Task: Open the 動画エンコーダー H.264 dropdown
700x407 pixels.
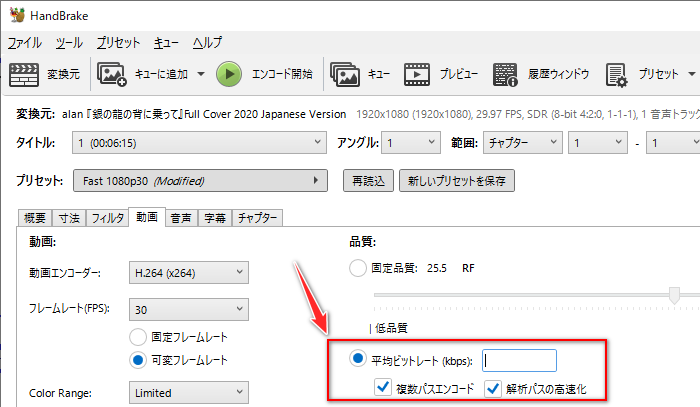Action: pyautogui.click(x=189, y=273)
